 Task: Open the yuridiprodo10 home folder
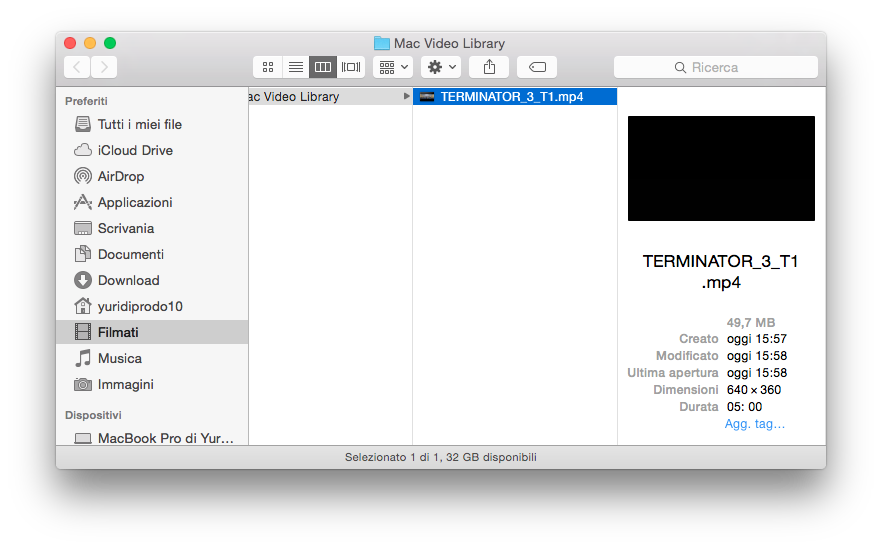click(152, 306)
